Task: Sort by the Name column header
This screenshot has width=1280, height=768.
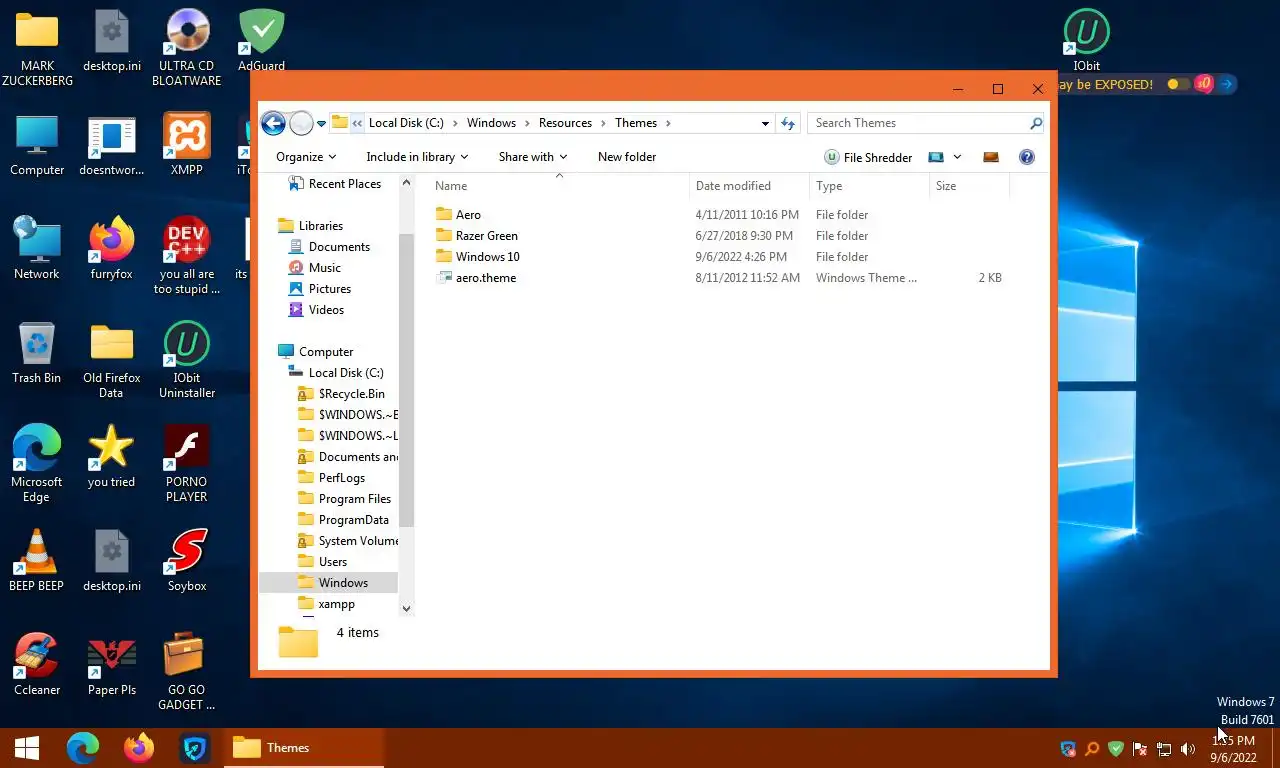Action: [559, 186]
